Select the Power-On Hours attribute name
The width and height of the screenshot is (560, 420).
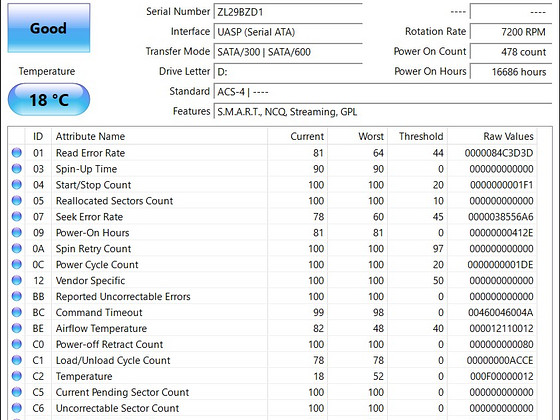tap(92, 233)
